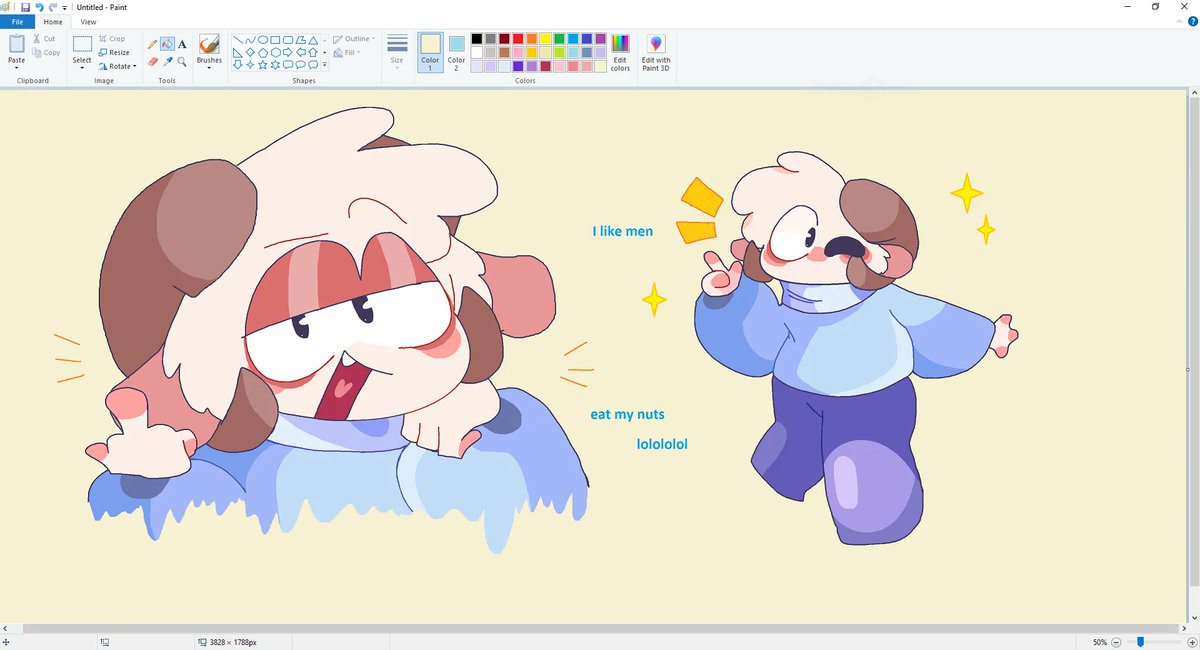Pick the black color swatch

coord(477,39)
